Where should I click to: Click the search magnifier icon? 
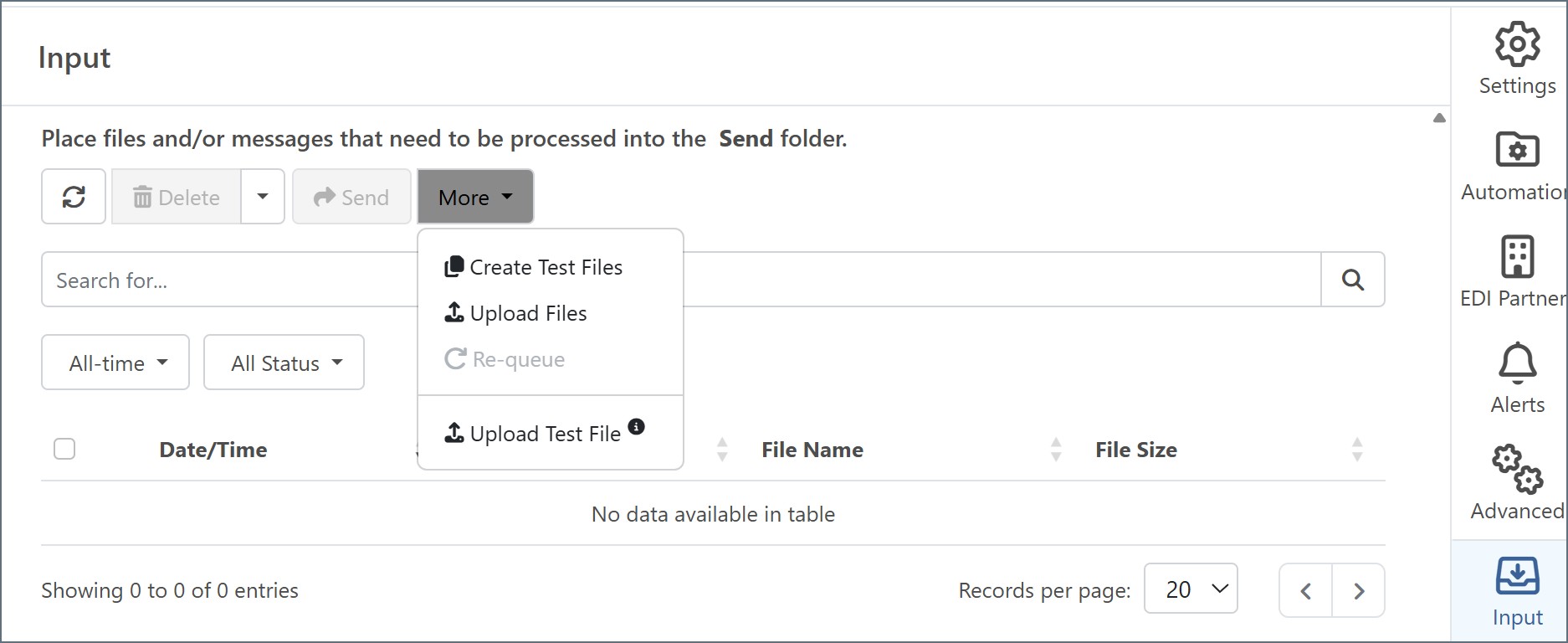(x=1352, y=280)
